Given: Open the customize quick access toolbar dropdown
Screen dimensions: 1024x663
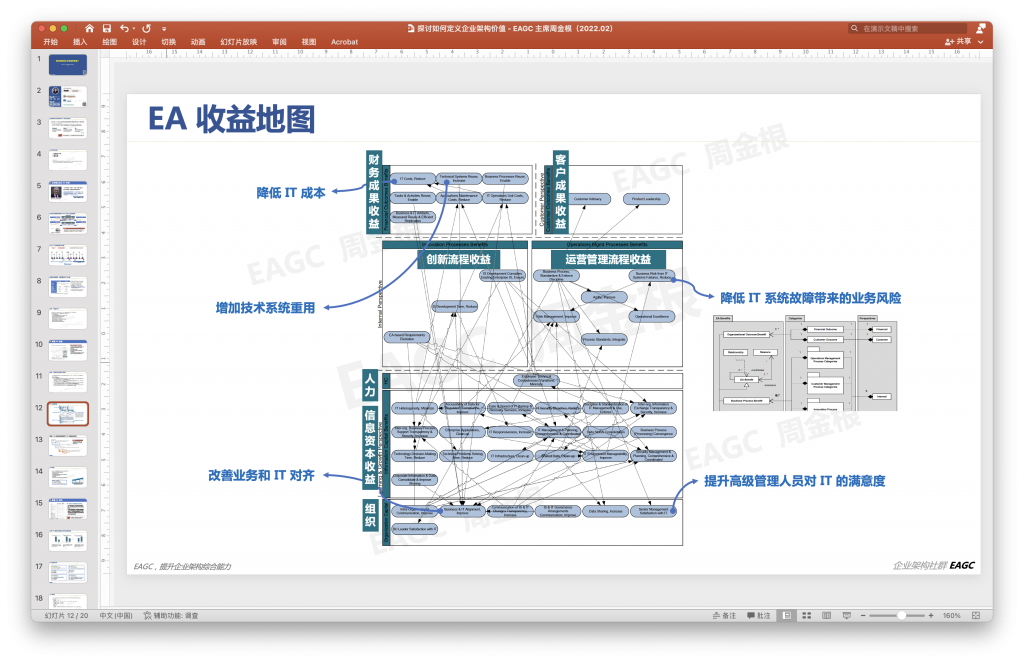Looking at the screenshot, I should click(x=164, y=29).
